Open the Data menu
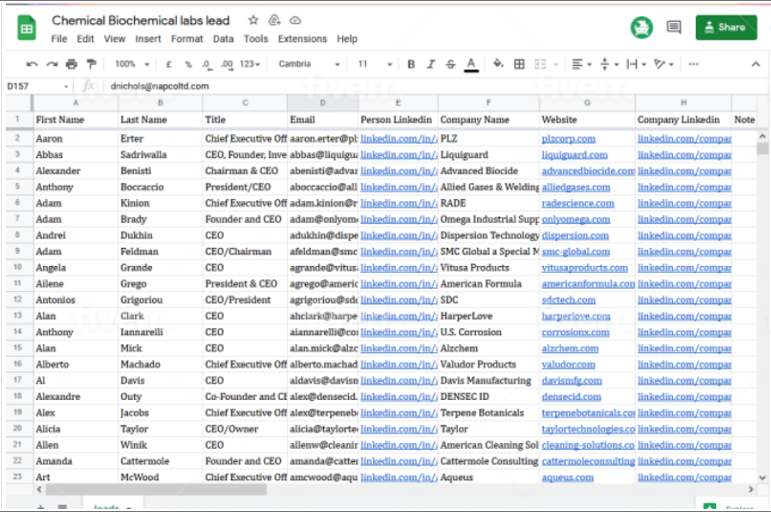 click(223, 39)
